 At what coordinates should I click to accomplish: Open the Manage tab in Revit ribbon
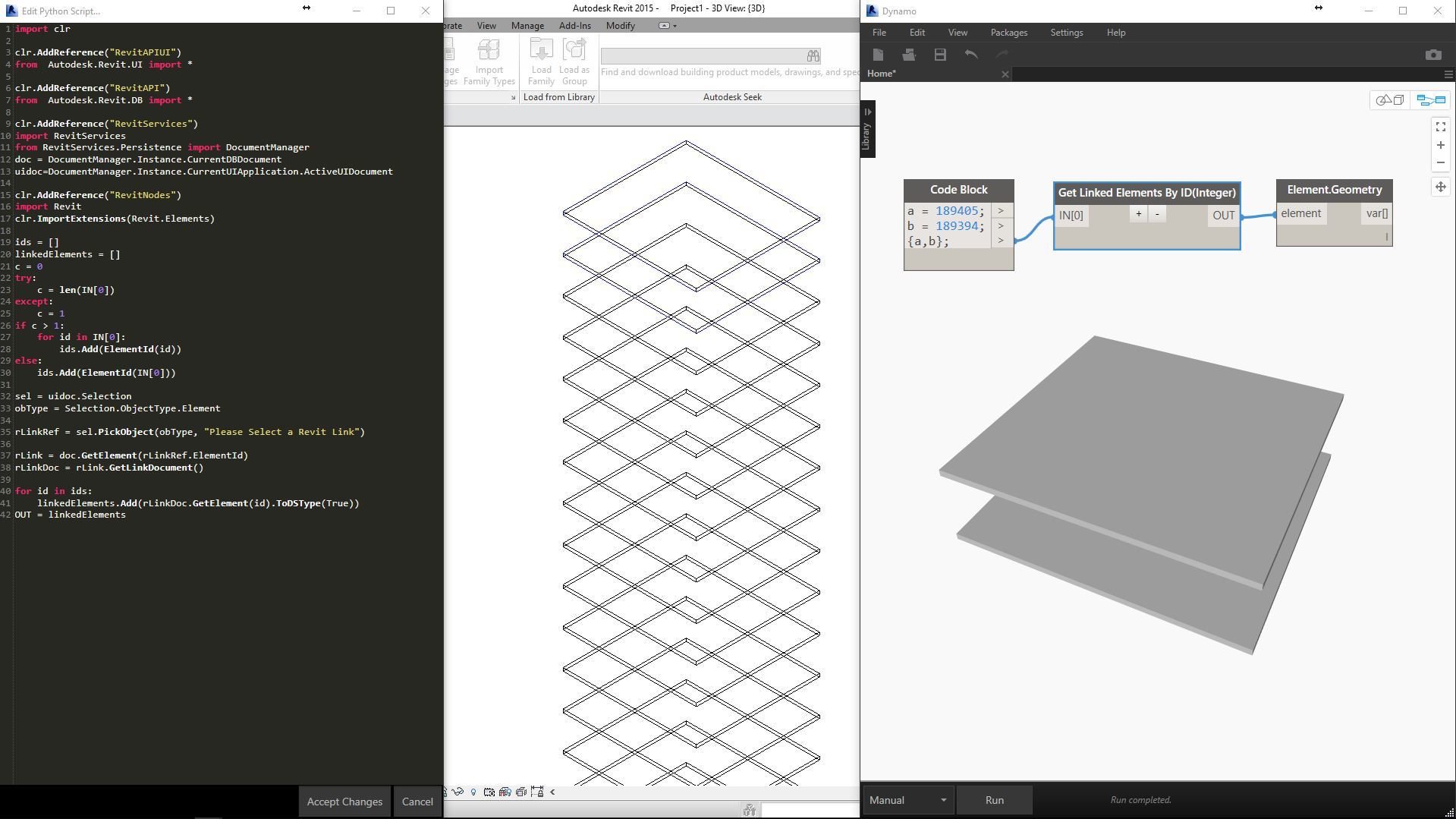[527, 26]
